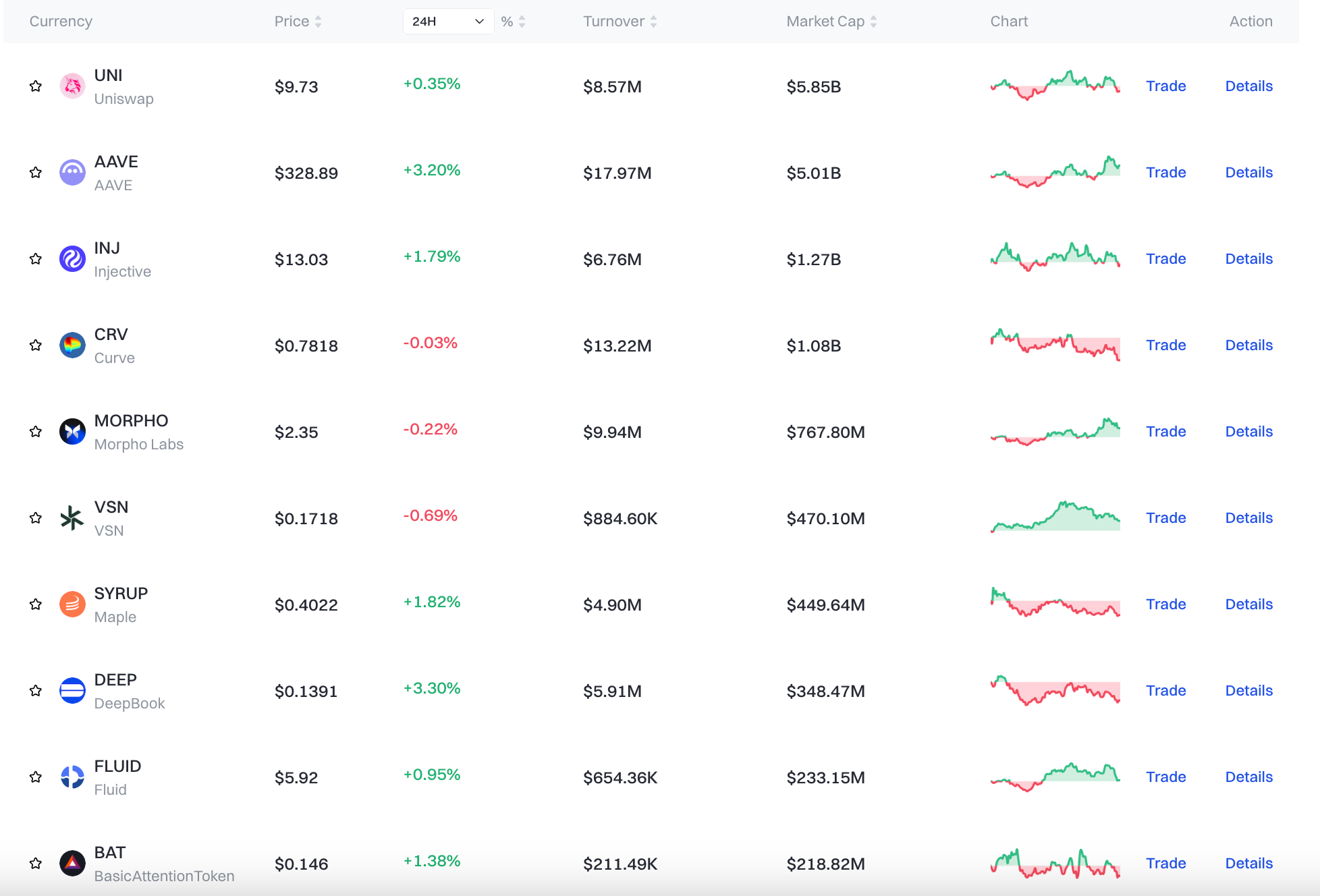1320x896 pixels.
Task: Open the BAT sparkline chart
Action: 1055,864
